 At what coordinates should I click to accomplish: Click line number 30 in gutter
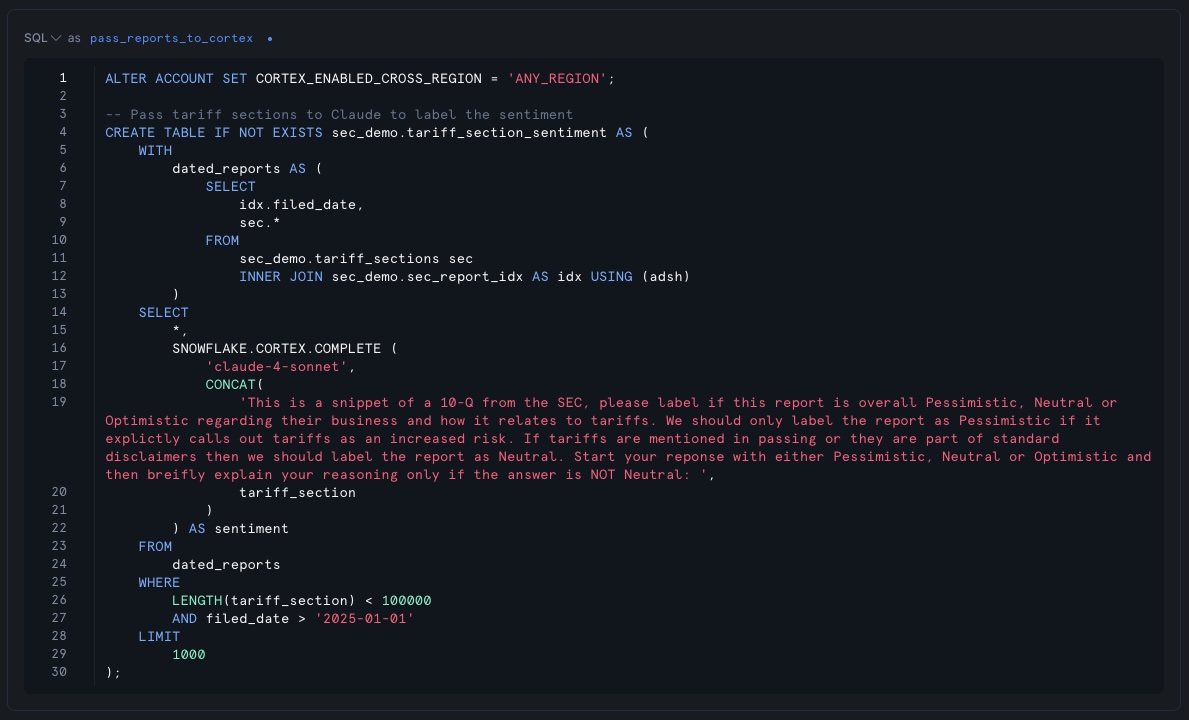pos(59,672)
